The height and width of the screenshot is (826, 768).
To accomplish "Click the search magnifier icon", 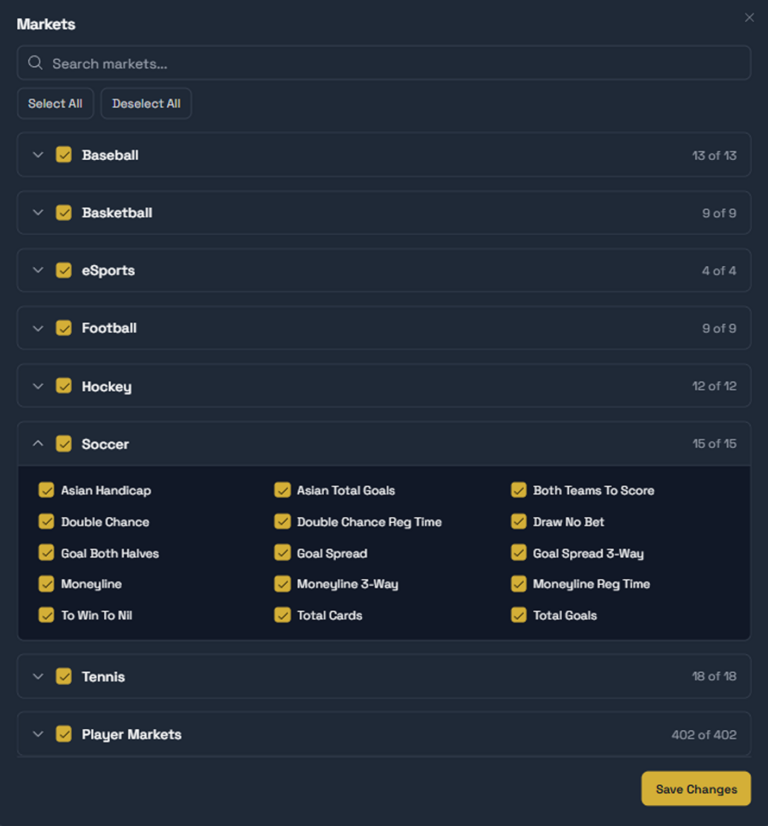I will tap(36, 63).
